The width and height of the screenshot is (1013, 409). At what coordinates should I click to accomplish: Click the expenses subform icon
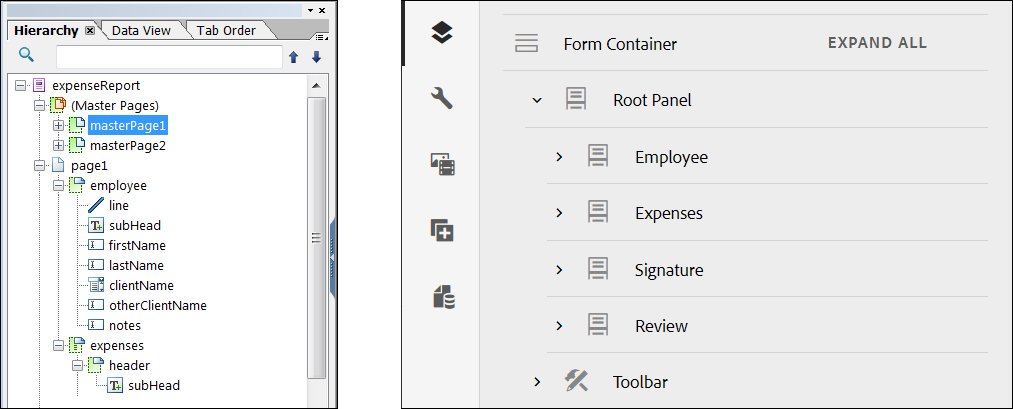[x=77, y=346]
